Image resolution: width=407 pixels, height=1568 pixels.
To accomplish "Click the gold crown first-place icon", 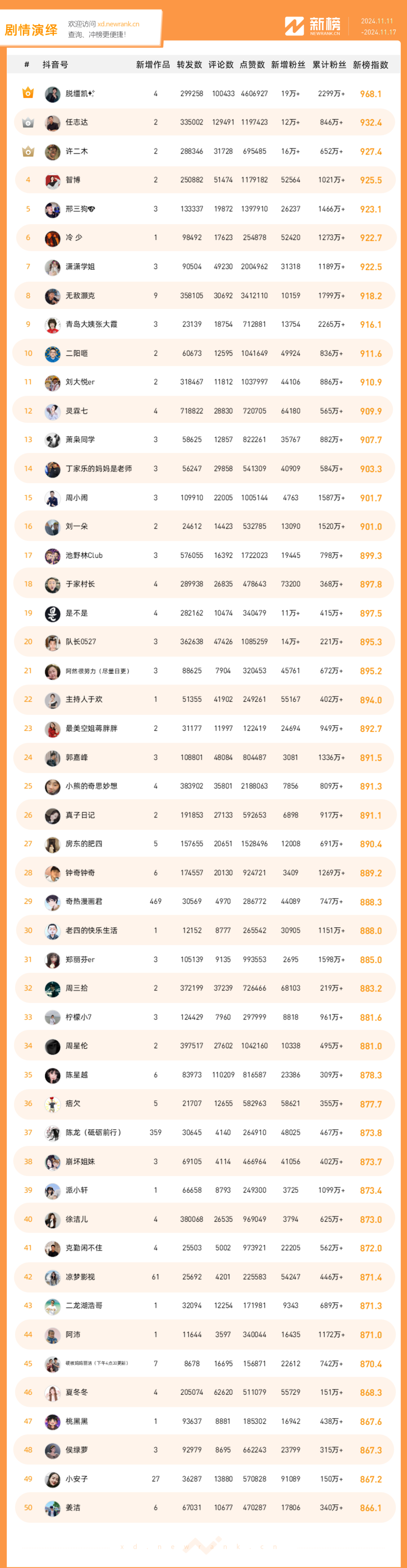I will click(28, 93).
